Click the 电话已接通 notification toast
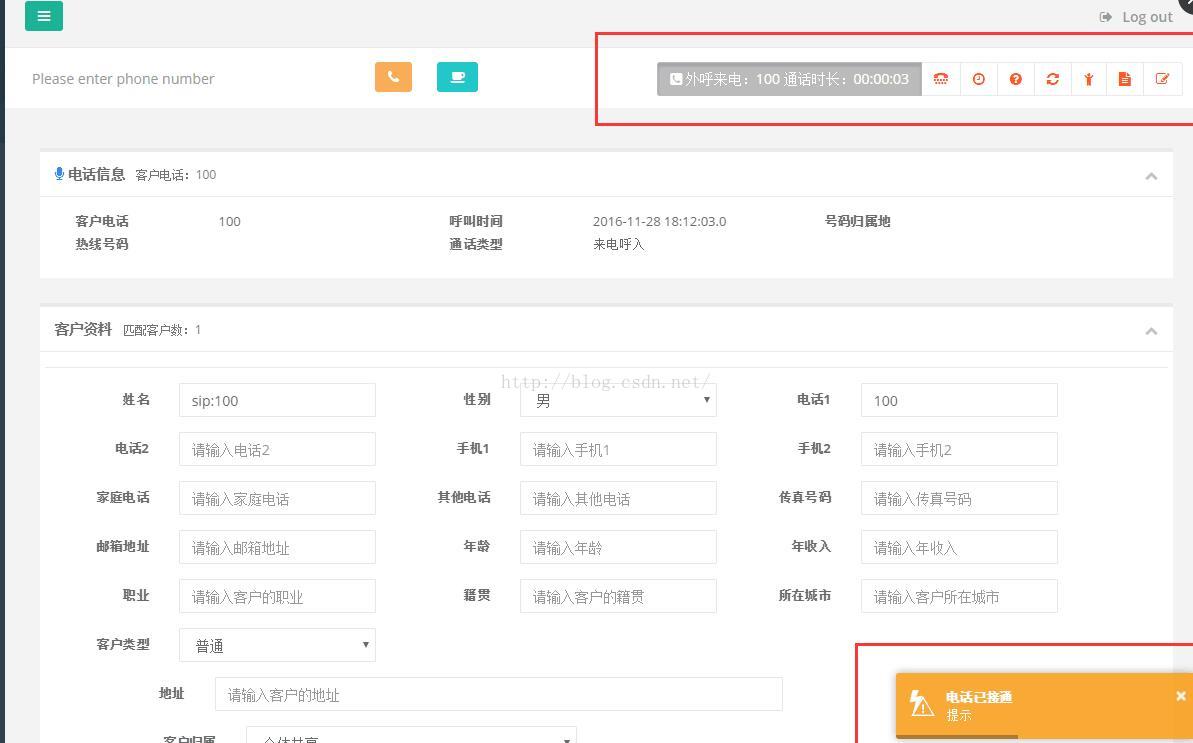This screenshot has width=1193, height=743. point(1044,706)
